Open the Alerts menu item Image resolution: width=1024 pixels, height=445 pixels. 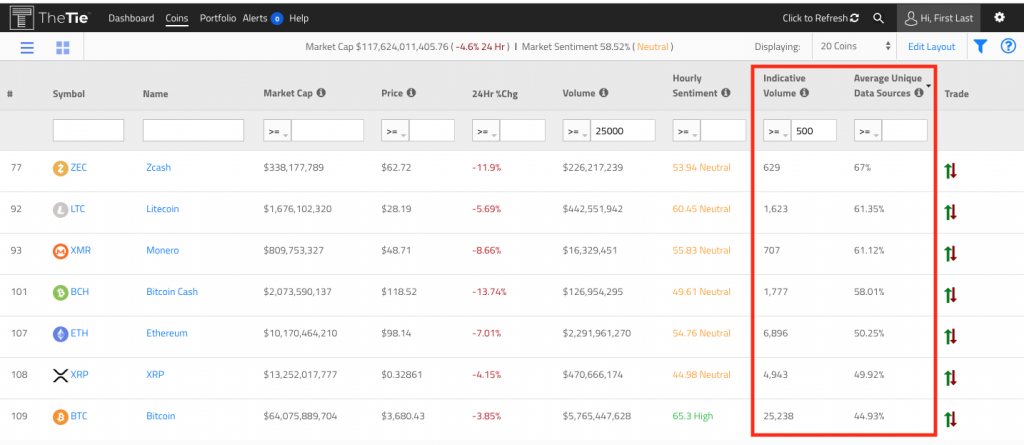click(x=262, y=18)
